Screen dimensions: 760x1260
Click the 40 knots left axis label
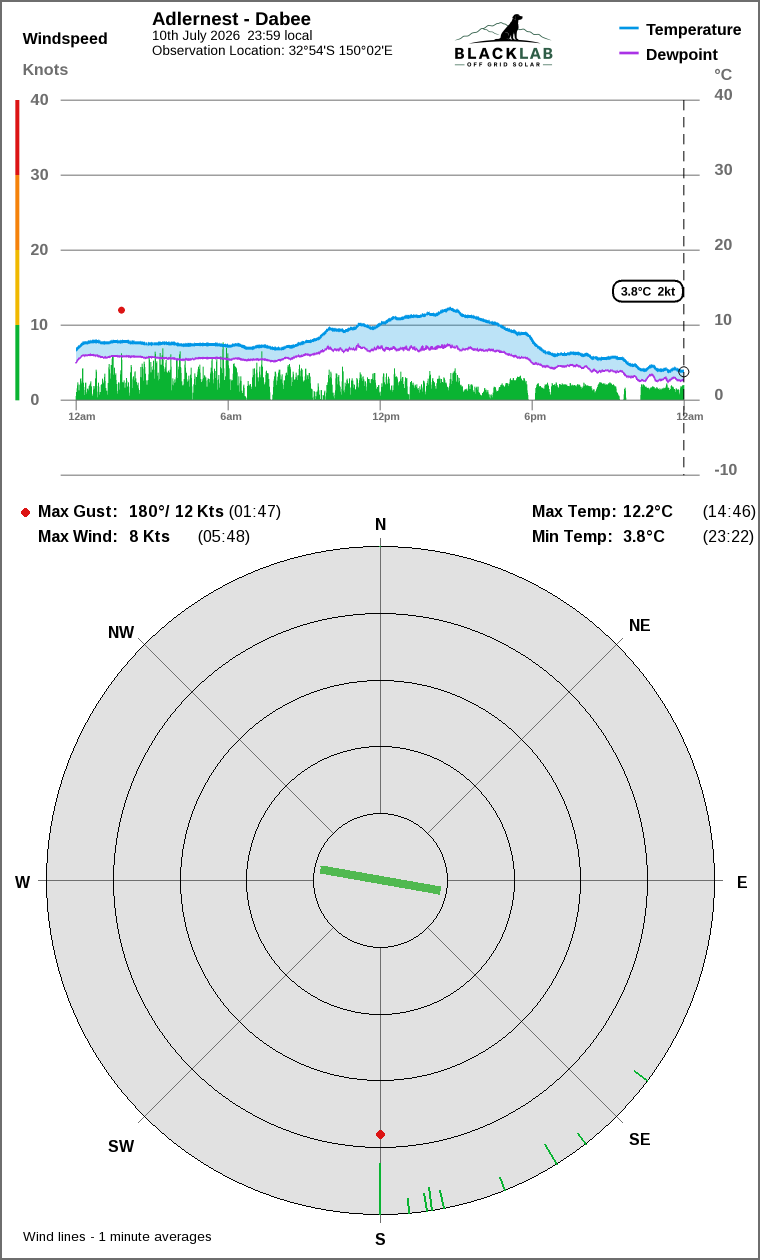tap(39, 99)
